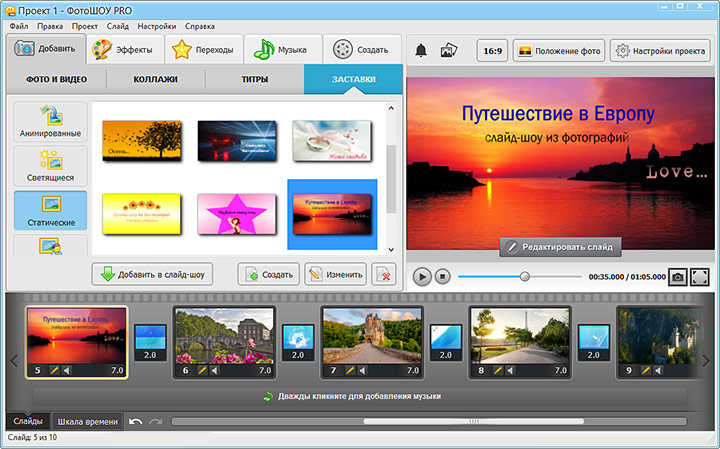The image size is (720, 449).
Task: Switch to the Шкала времени view
Action: [88, 422]
